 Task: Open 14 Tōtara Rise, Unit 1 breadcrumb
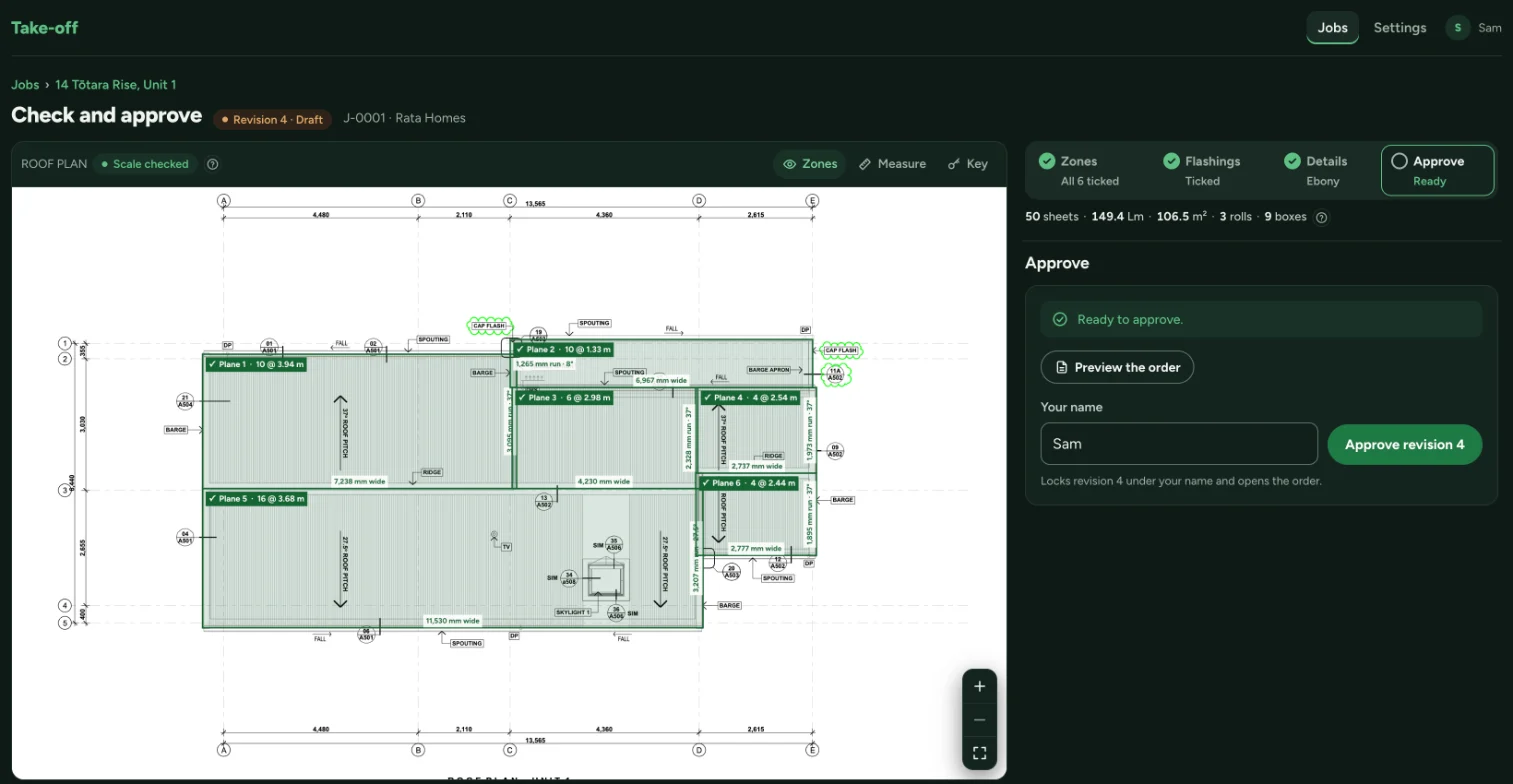[116, 85]
